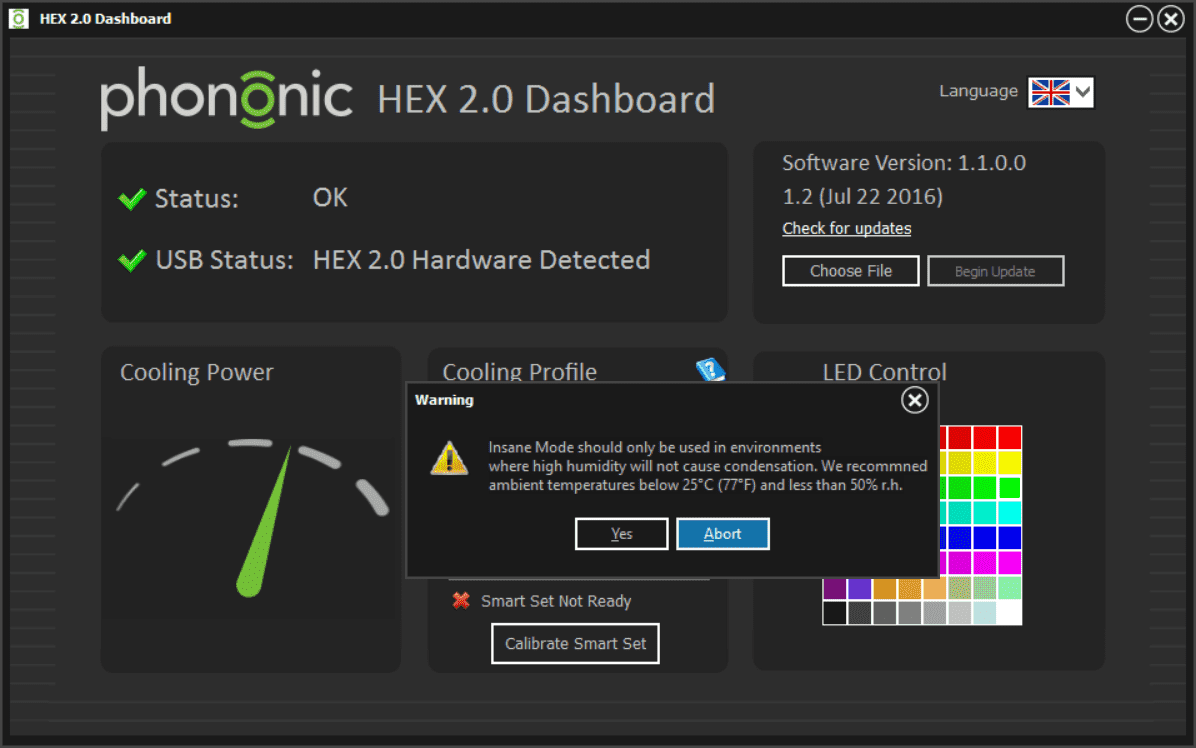Confirm Insane Mode by pressing Yes
This screenshot has width=1196, height=748.
click(x=621, y=534)
